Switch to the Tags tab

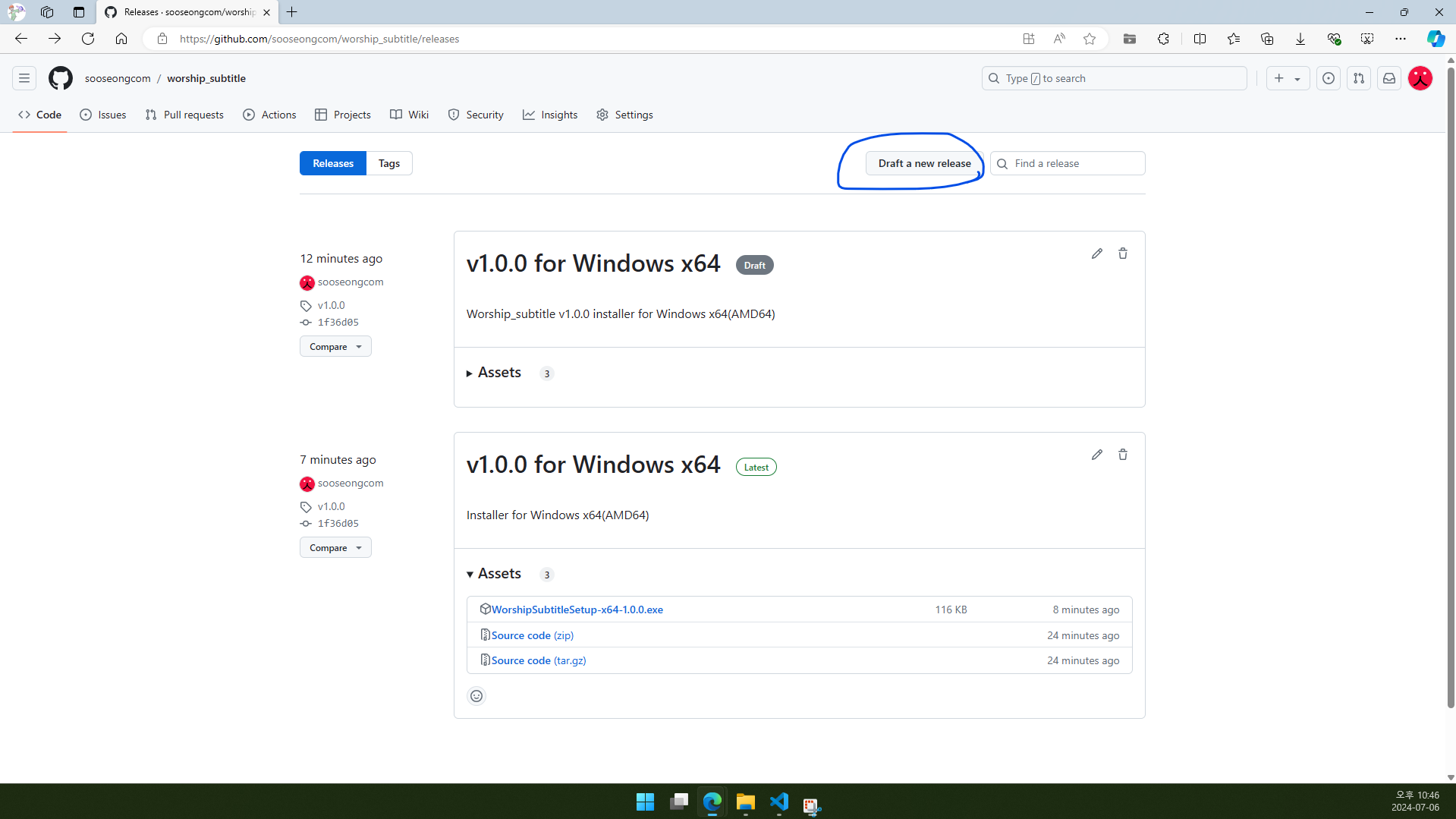click(x=389, y=163)
